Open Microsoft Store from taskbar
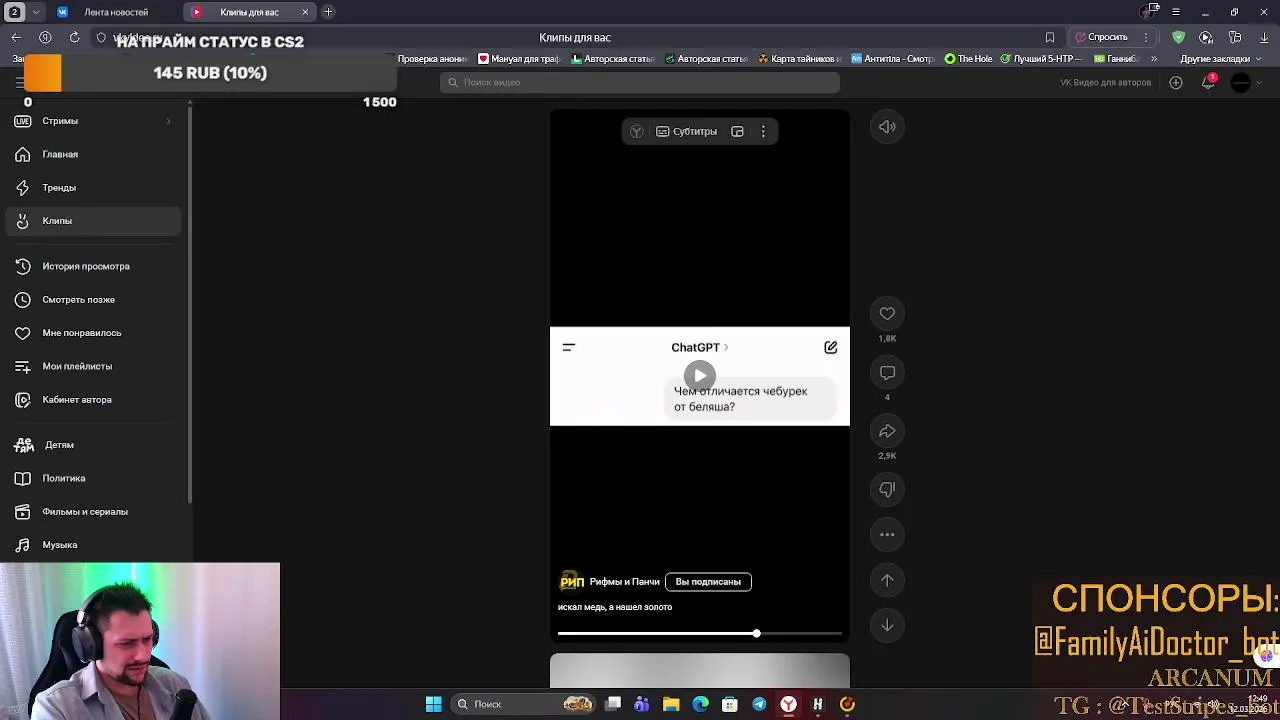The width and height of the screenshot is (1280, 720). (730, 704)
